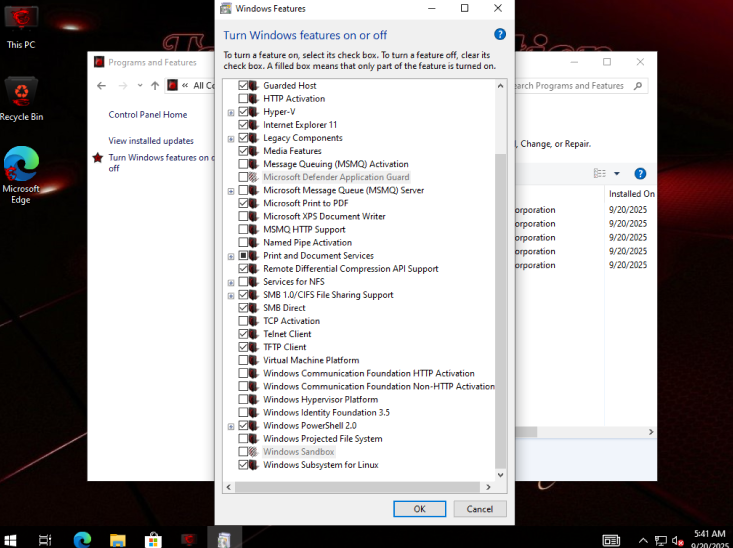This screenshot has height=548, width=733.
Task: Toggle Media Features checkbox
Action: tap(243, 151)
